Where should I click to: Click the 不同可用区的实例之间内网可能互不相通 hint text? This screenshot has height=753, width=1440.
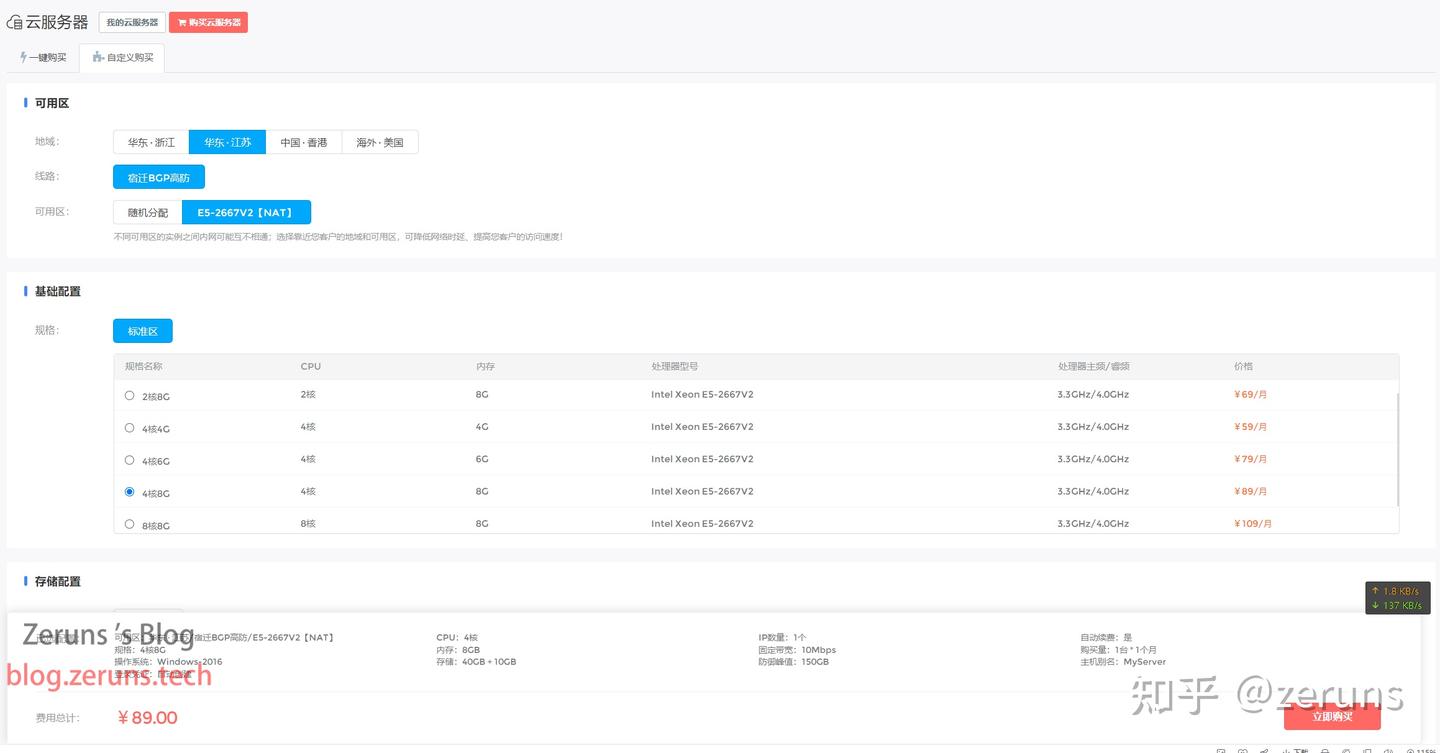338,237
